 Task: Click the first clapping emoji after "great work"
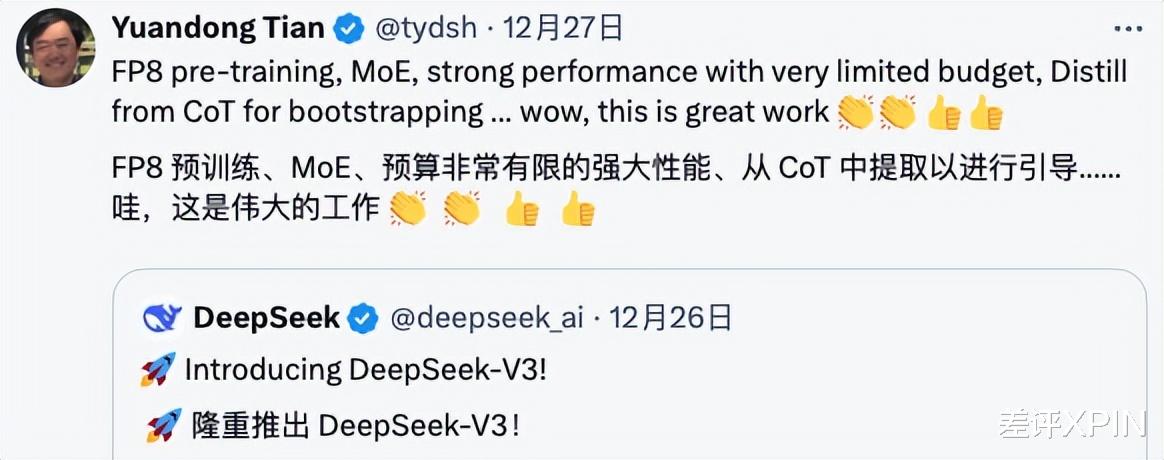pos(856,114)
